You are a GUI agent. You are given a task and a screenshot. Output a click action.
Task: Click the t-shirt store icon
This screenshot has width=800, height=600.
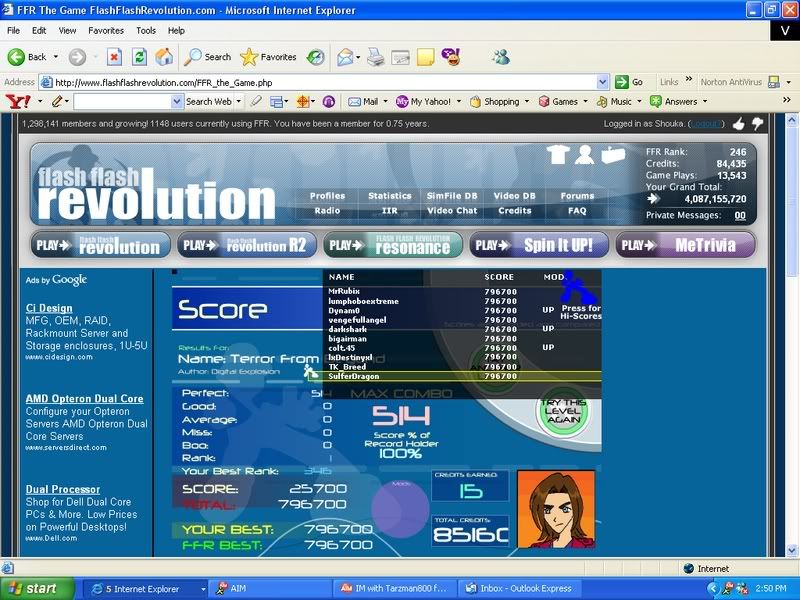[x=559, y=155]
